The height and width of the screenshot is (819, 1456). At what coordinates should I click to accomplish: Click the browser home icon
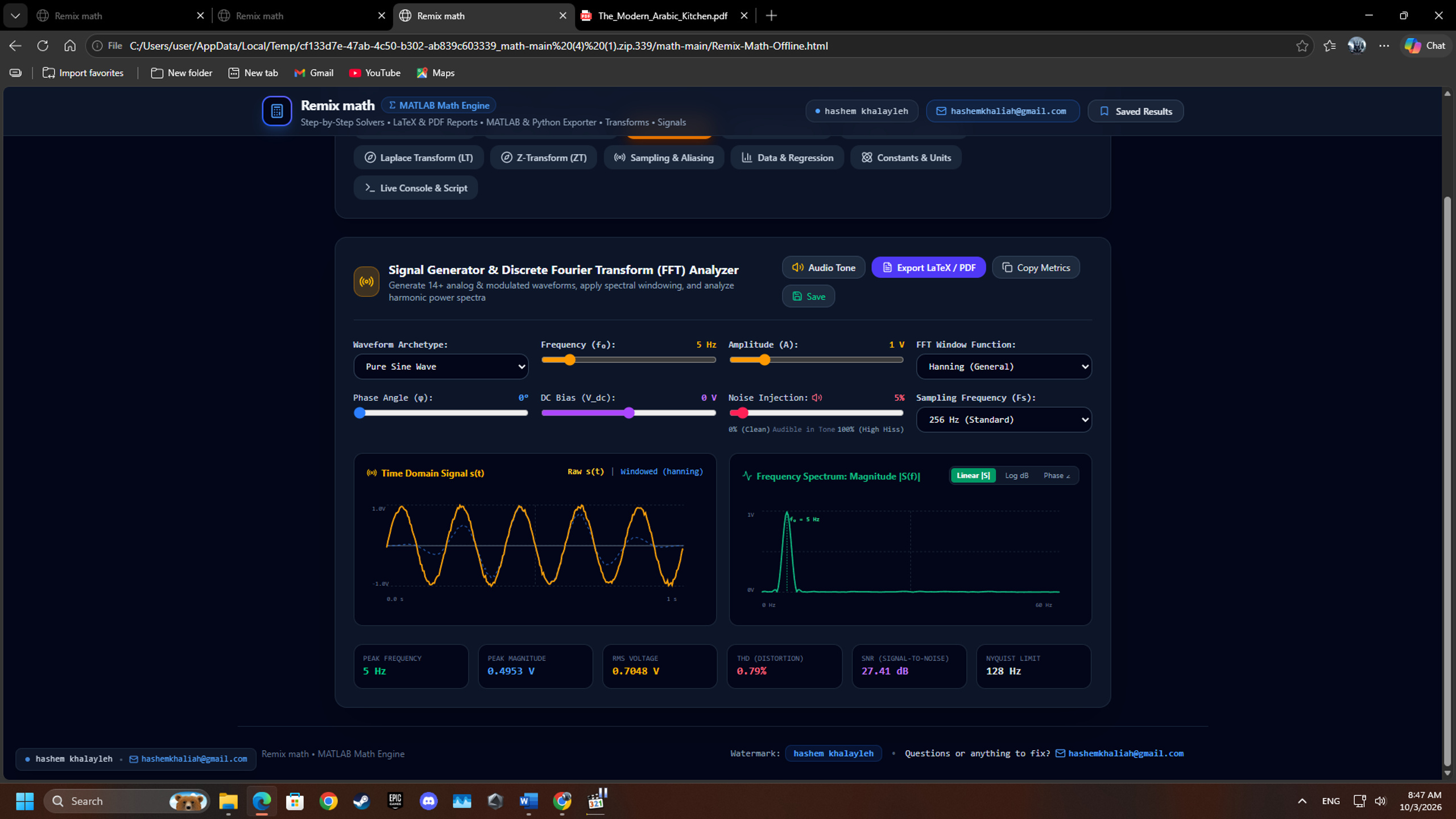[x=69, y=46]
